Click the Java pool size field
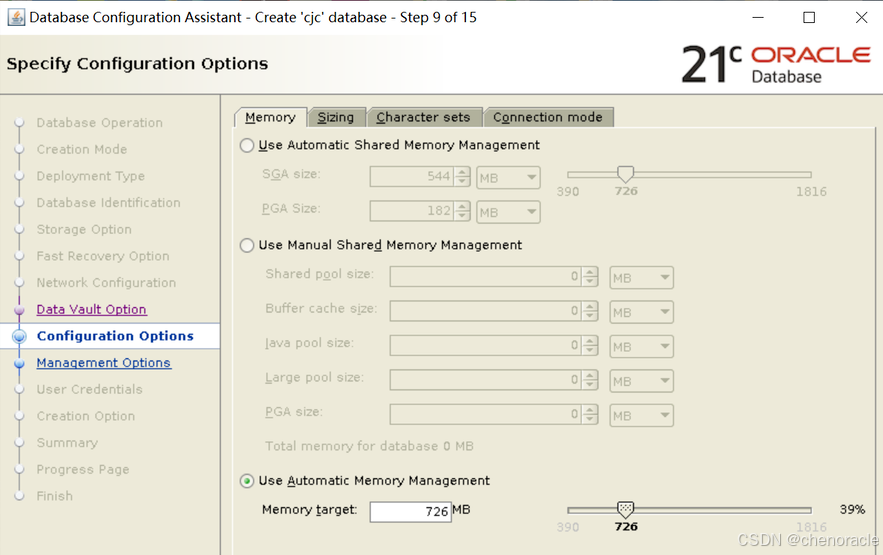 [x=486, y=345]
